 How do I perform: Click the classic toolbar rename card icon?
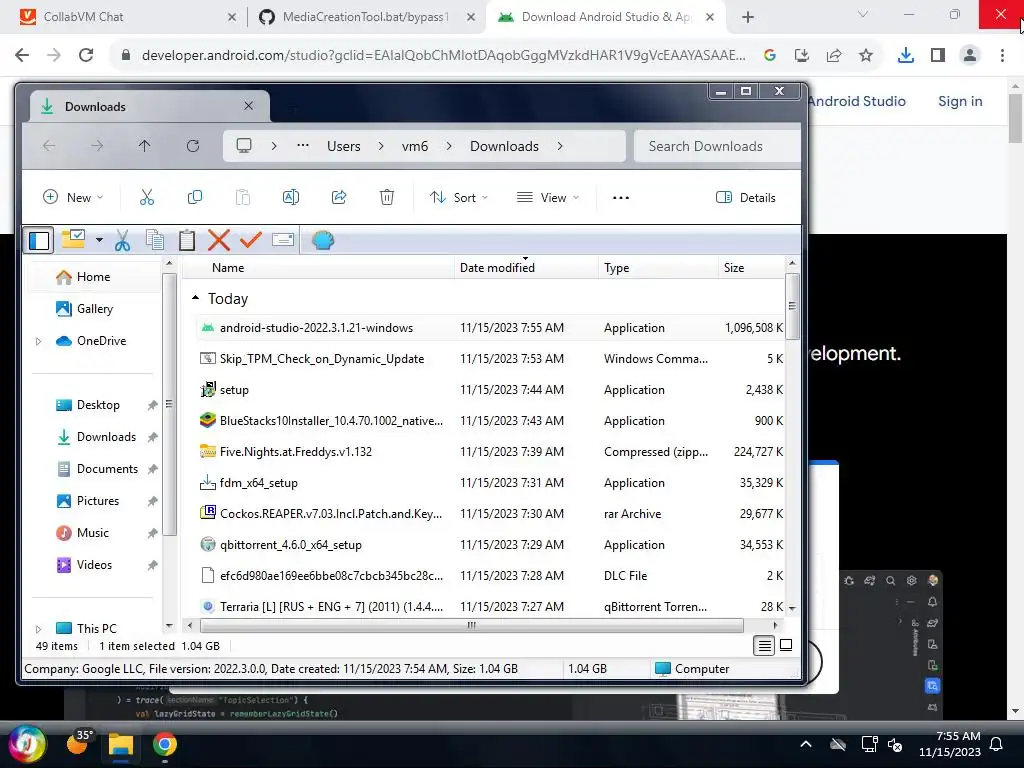283,240
